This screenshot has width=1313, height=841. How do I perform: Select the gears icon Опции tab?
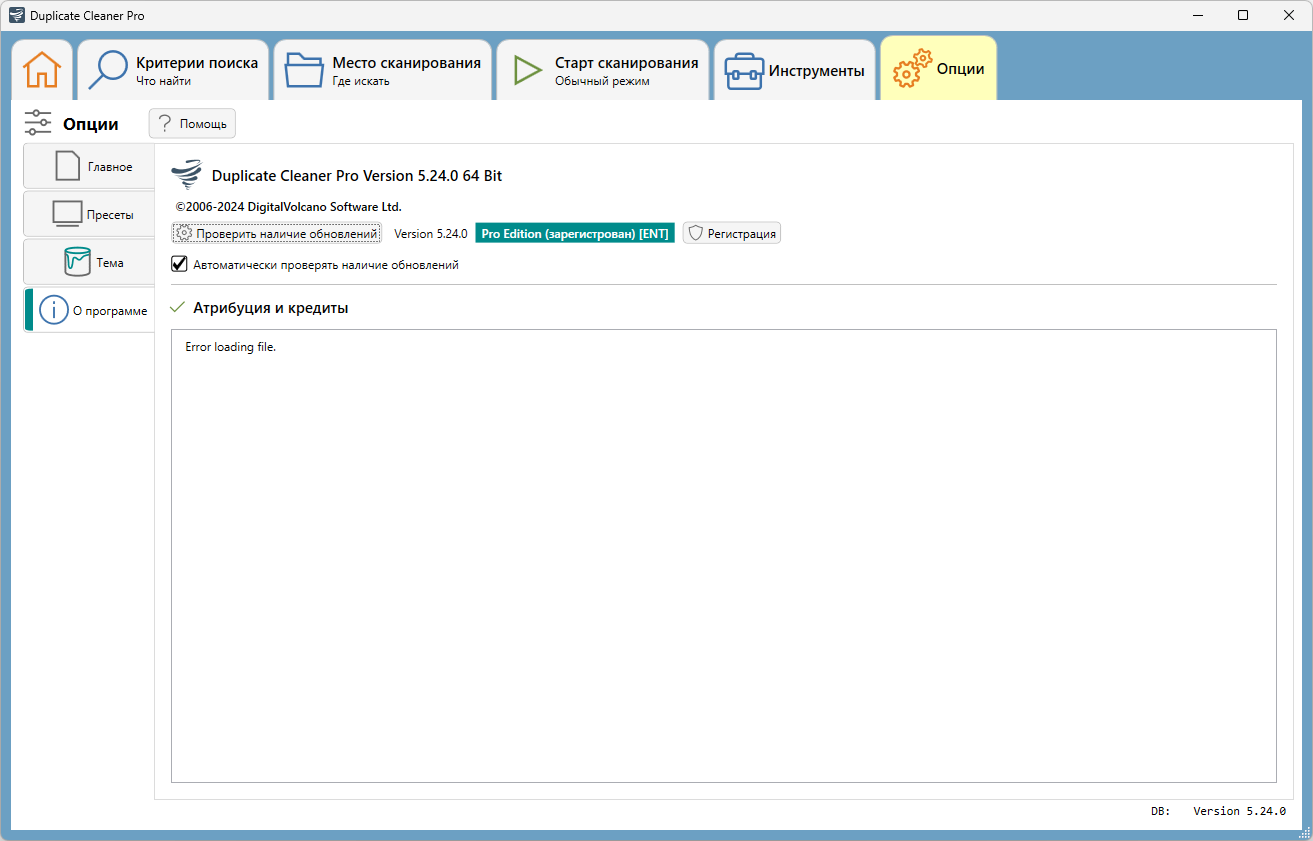click(x=911, y=70)
